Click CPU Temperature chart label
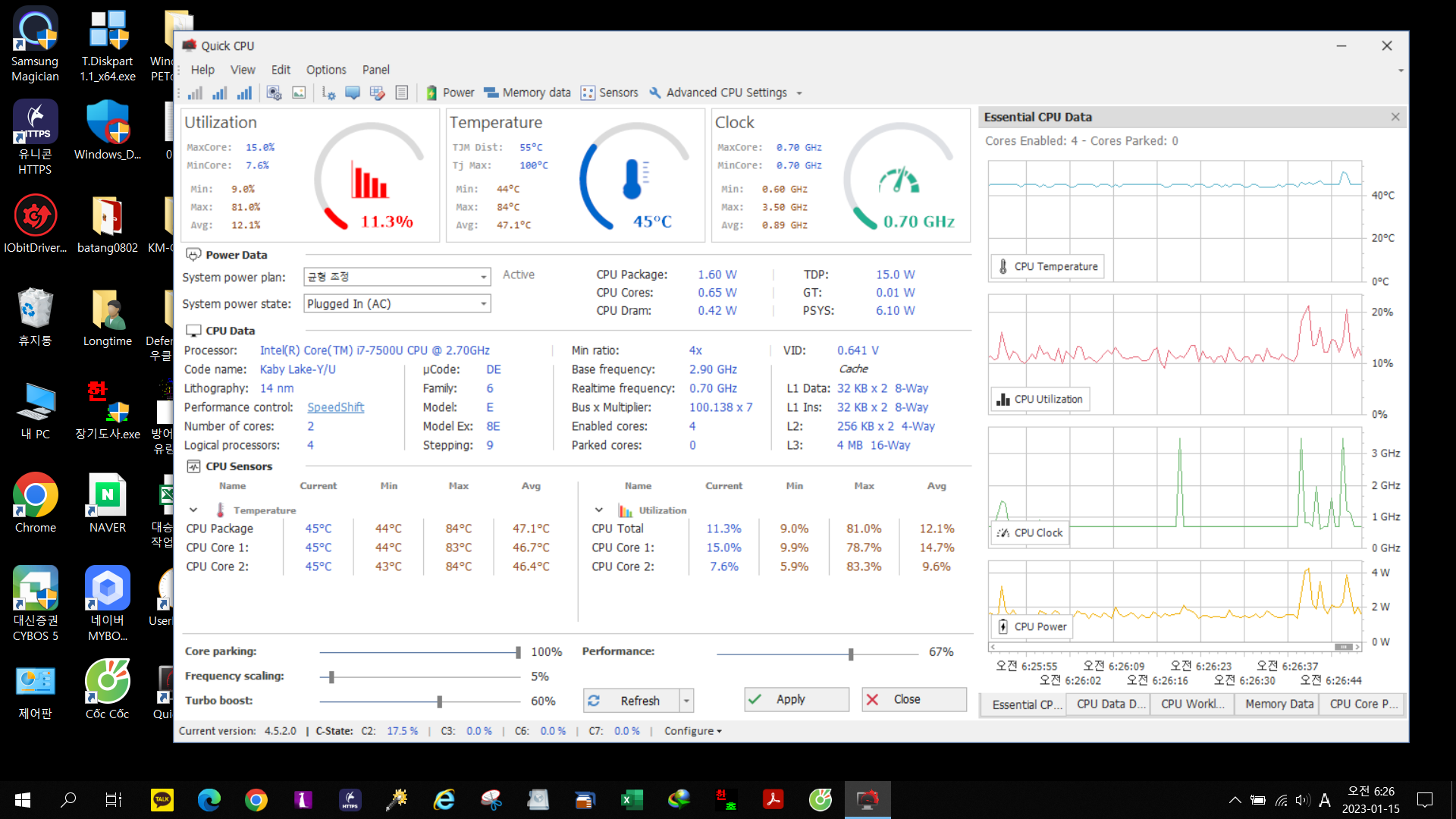The height and width of the screenshot is (819, 1456). pos(1048,267)
